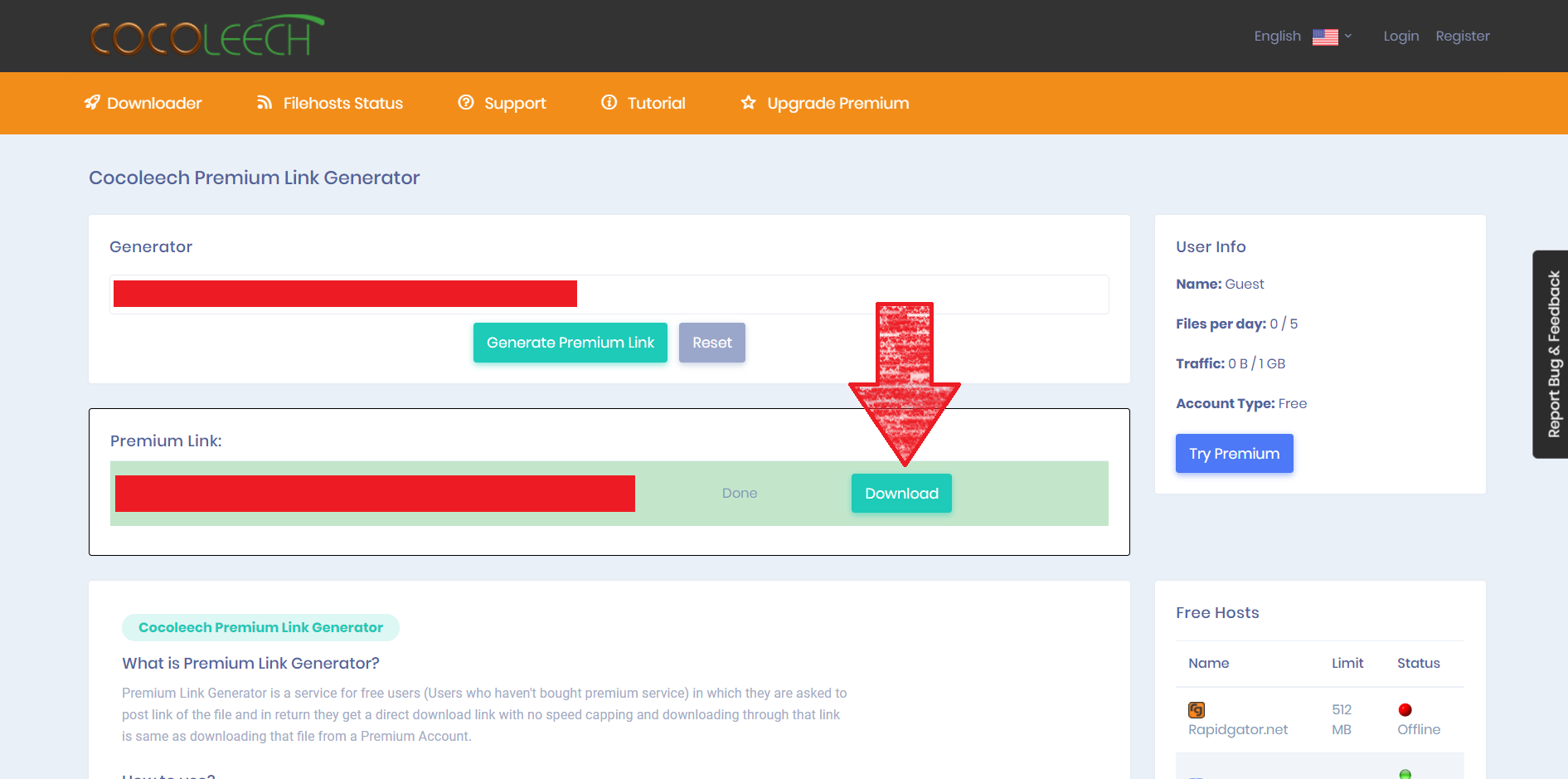Click the question mark icon beside Support

coord(466,102)
